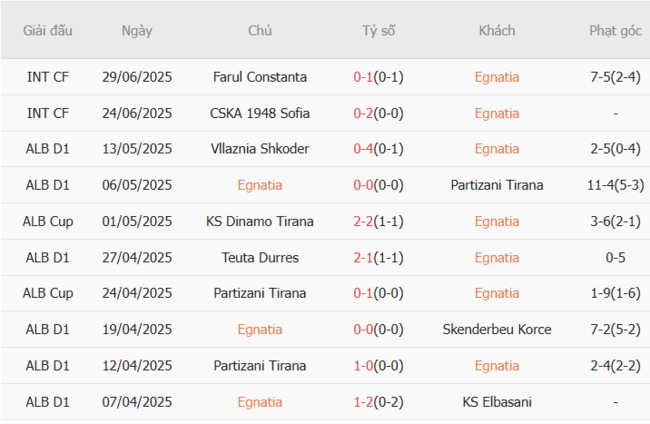Select the "Chủ" column header
Viewport: 650px width, 424px height.
click(260, 30)
